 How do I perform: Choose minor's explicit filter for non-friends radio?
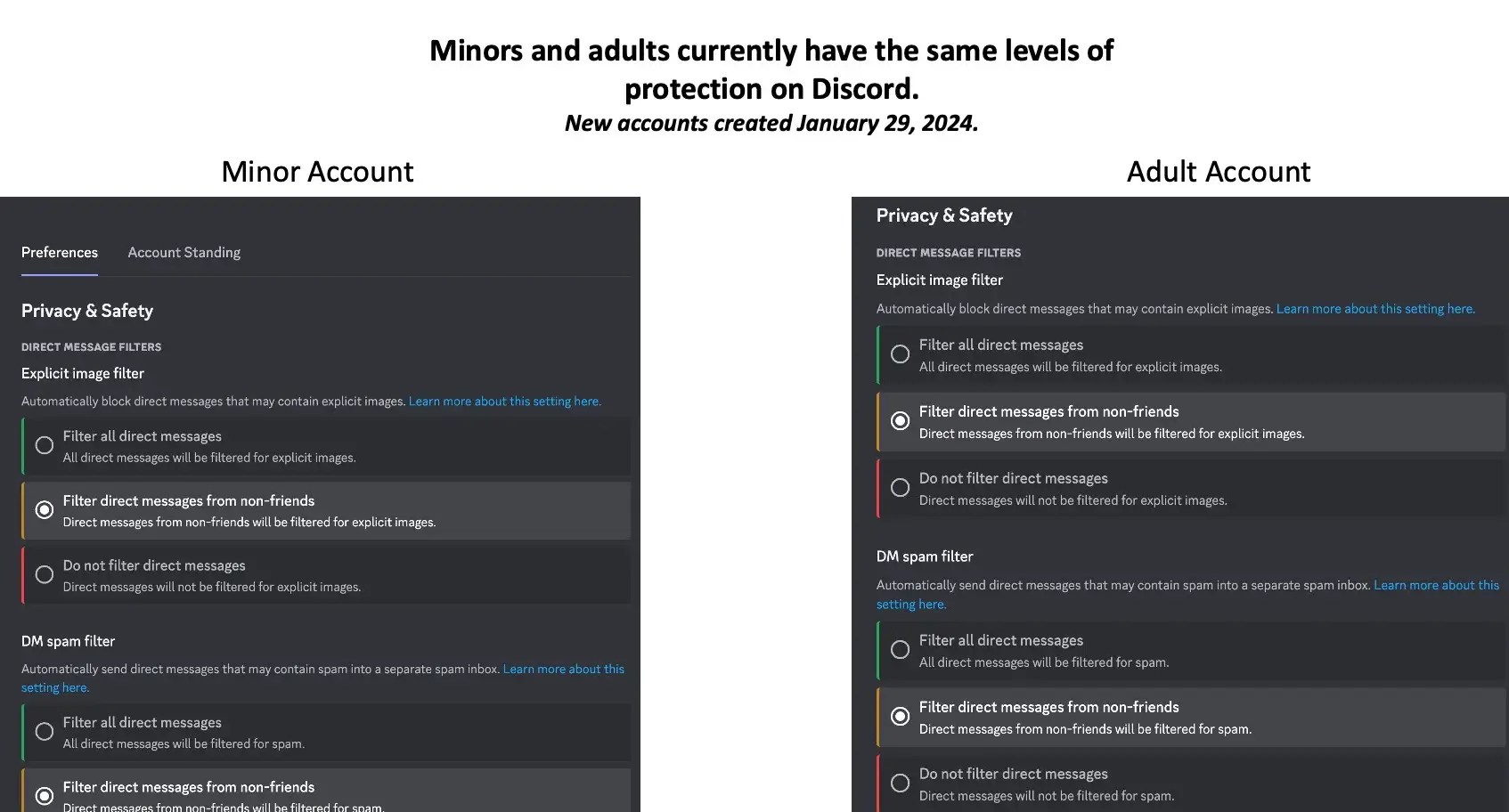pyautogui.click(x=44, y=510)
